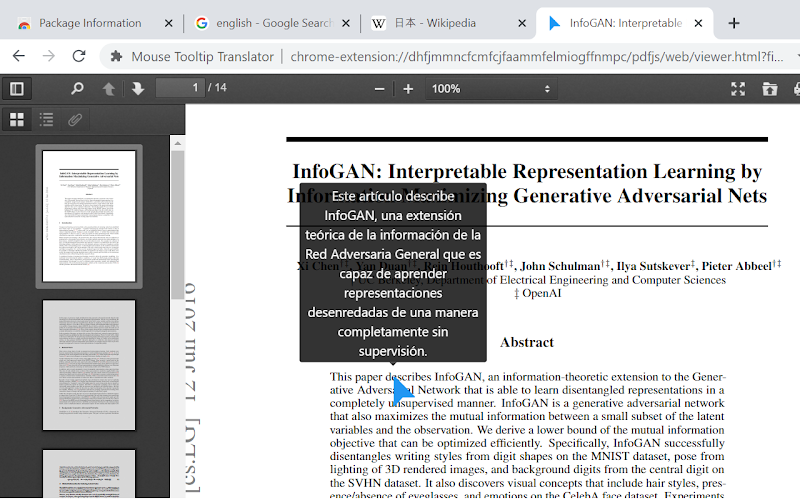
Task: Reload the current page
Action: click(x=79, y=56)
